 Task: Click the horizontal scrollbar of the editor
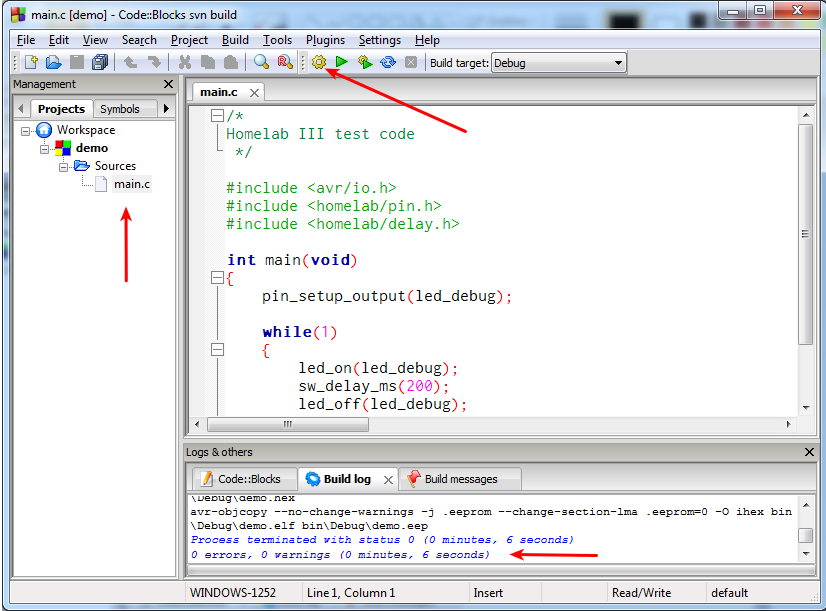[x=288, y=424]
